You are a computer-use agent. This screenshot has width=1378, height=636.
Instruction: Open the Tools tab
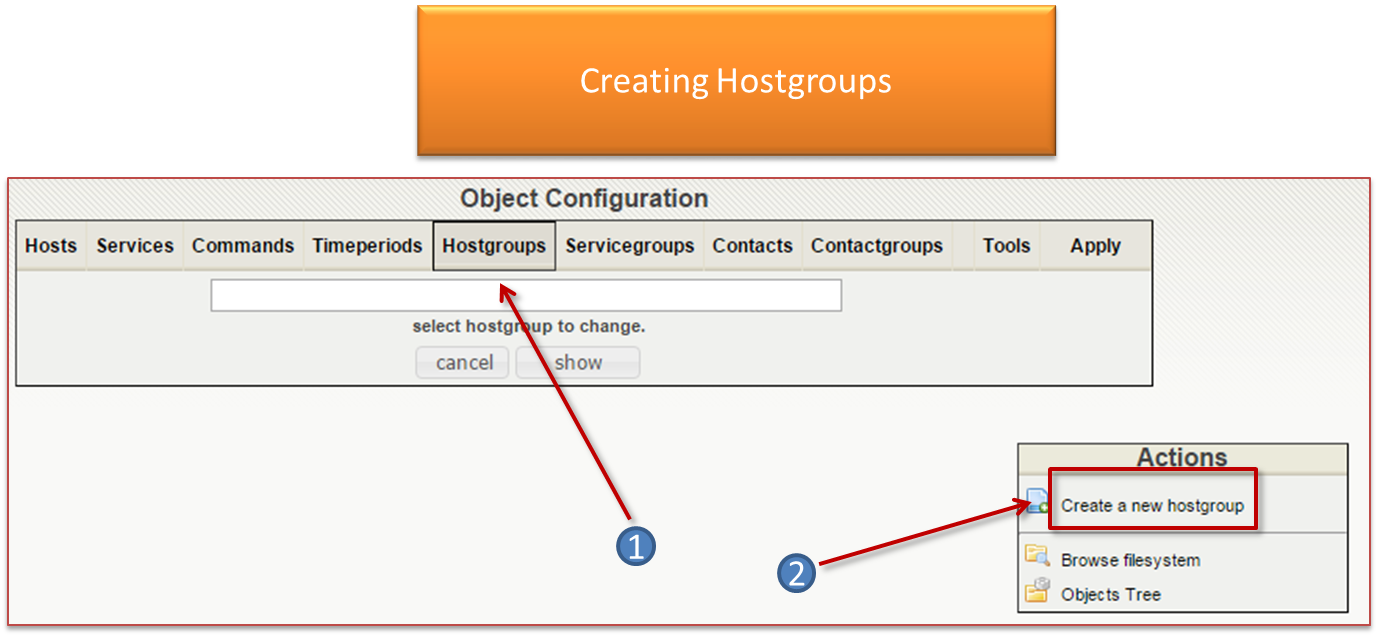[x=1006, y=246]
